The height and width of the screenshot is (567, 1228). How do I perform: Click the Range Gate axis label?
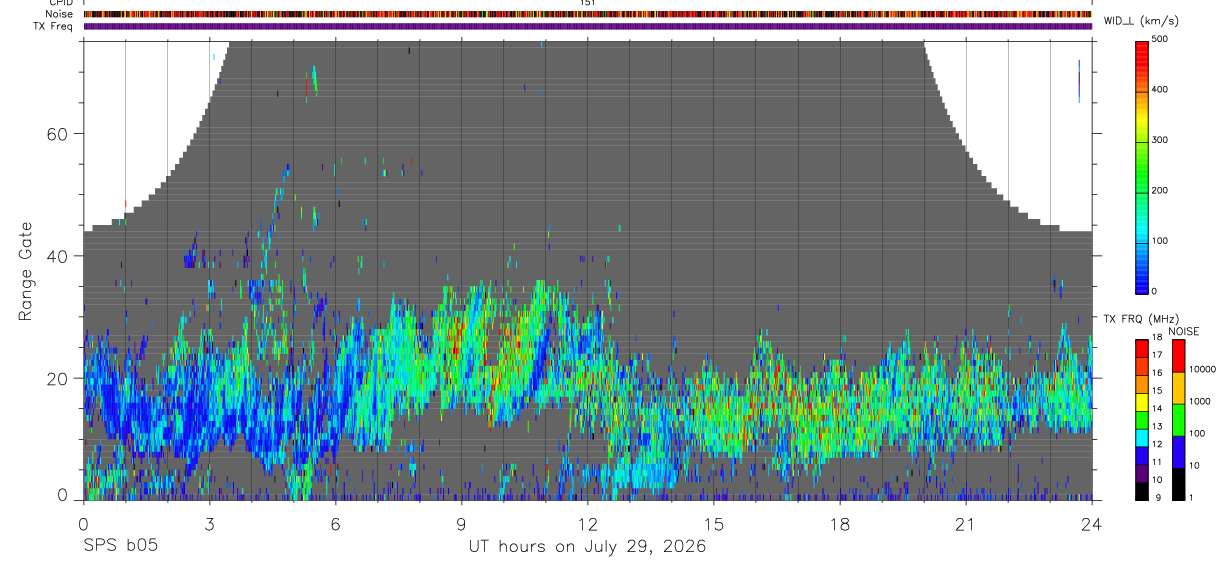tap(25, 271)
